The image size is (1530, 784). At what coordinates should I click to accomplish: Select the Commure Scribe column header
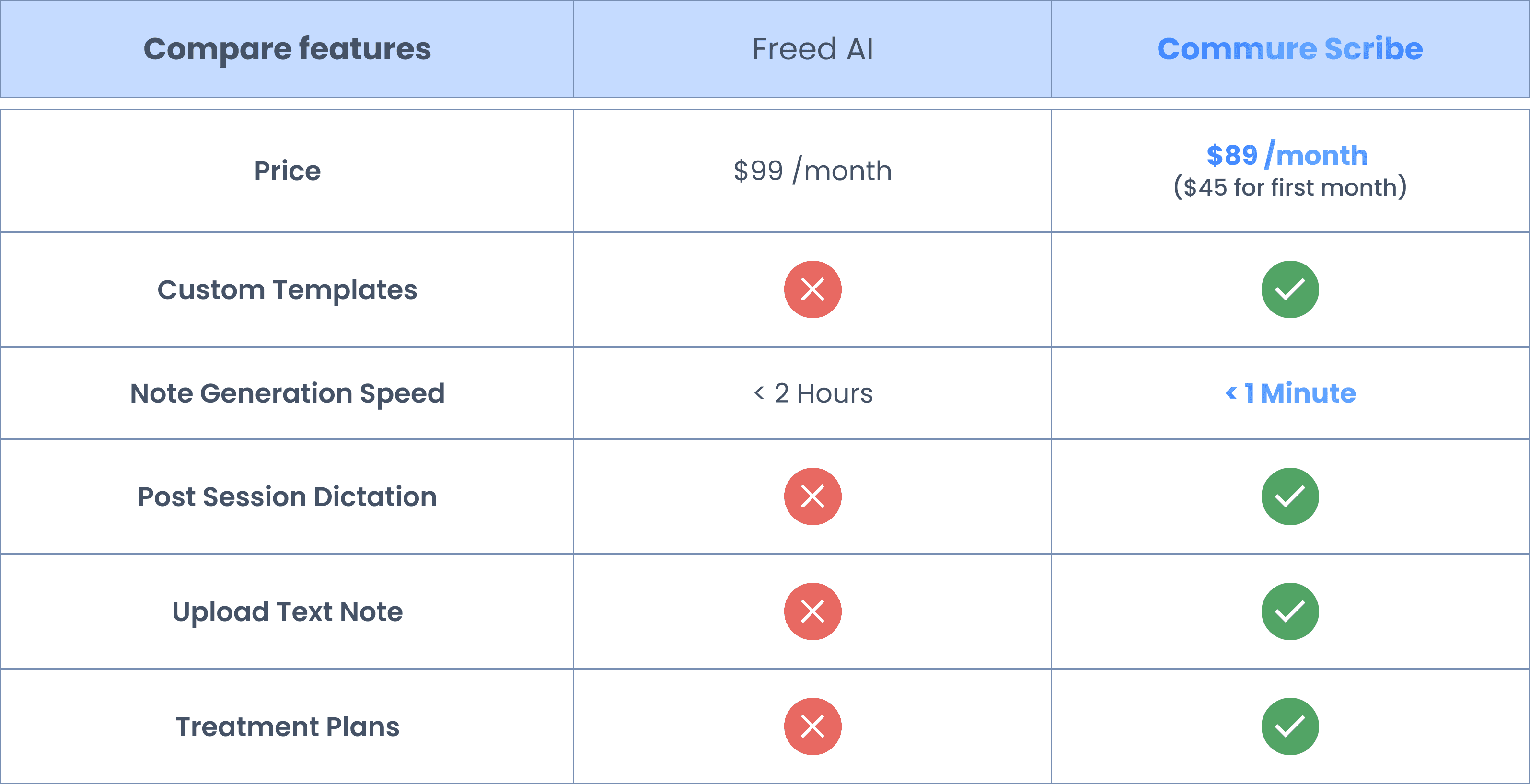(x=1289, y=49)
